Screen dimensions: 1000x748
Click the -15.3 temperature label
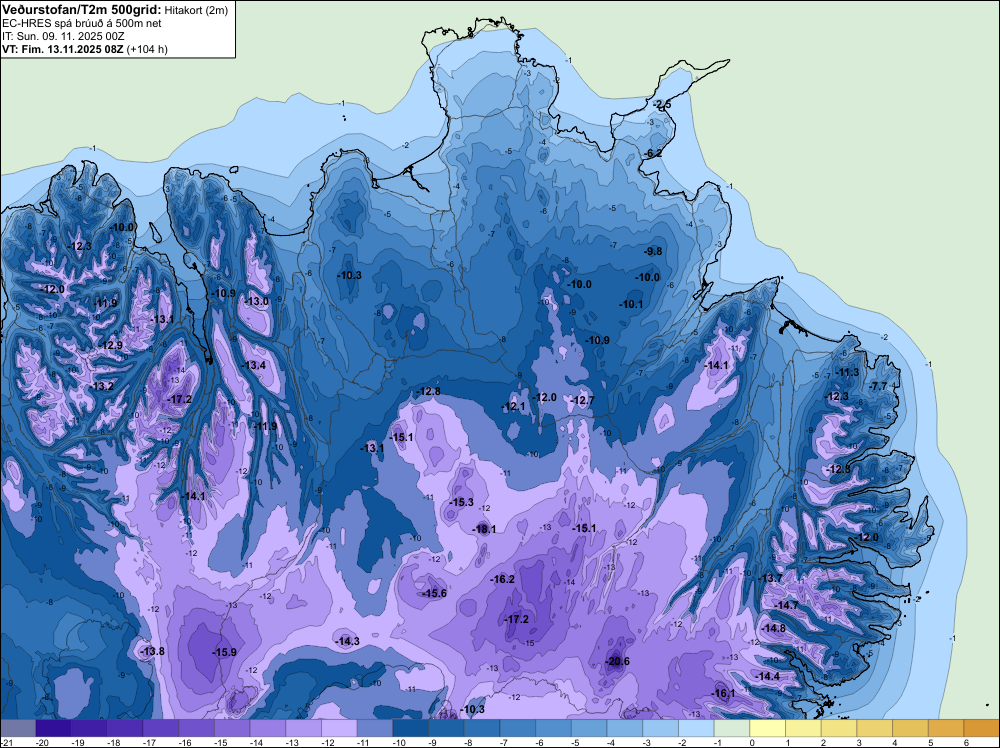coord(462,502)
